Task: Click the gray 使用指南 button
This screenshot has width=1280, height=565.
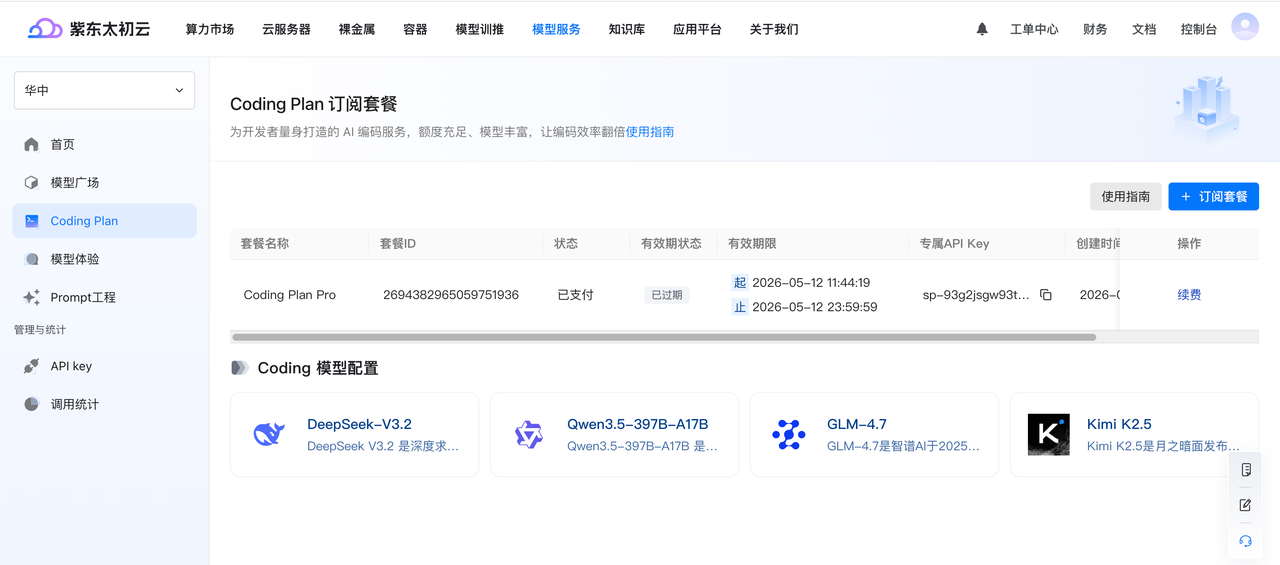Action: [x=1126, y=196]
